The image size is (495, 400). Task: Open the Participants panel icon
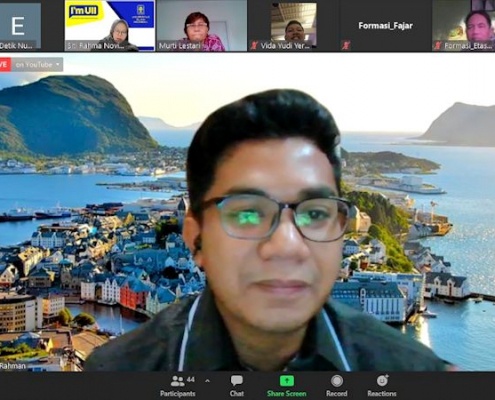[177, 381]
